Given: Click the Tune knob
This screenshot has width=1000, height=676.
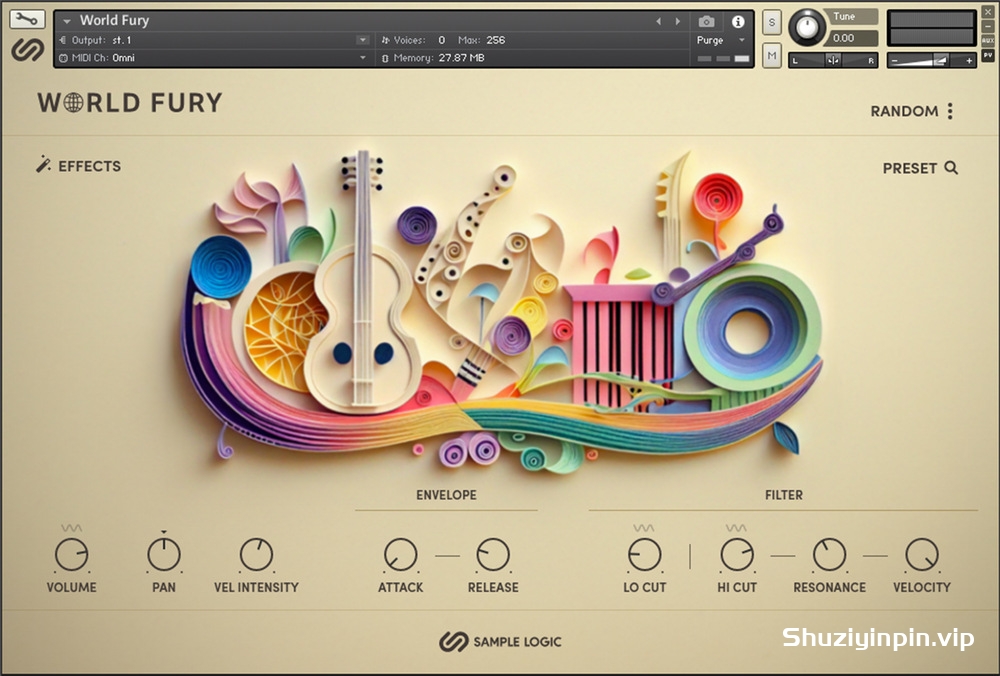Looking at the screenshot, I should tap(807, 27).
